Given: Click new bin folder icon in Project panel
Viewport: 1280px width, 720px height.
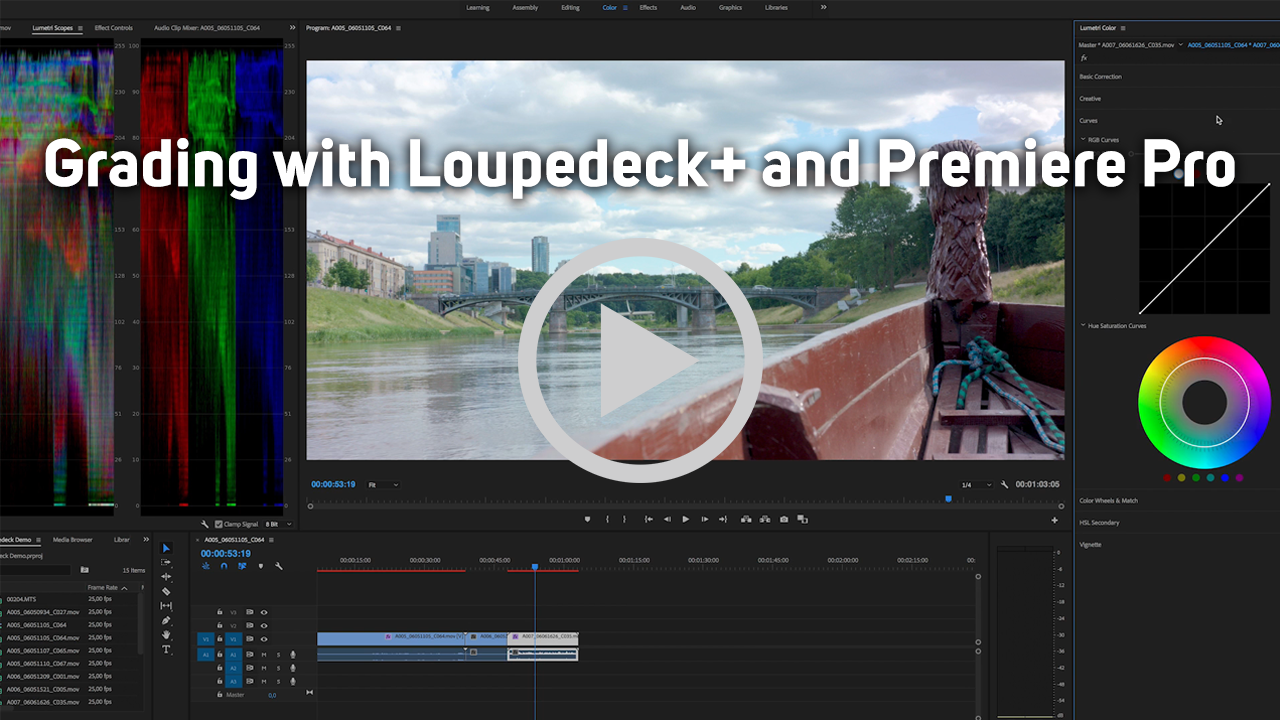Looking at the screenshot, I should coord(85,570).
